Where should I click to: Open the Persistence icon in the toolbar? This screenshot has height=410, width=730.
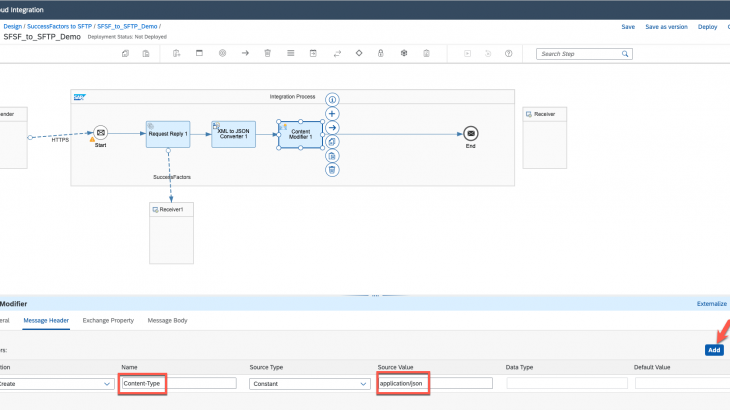(x=404, y=53)
